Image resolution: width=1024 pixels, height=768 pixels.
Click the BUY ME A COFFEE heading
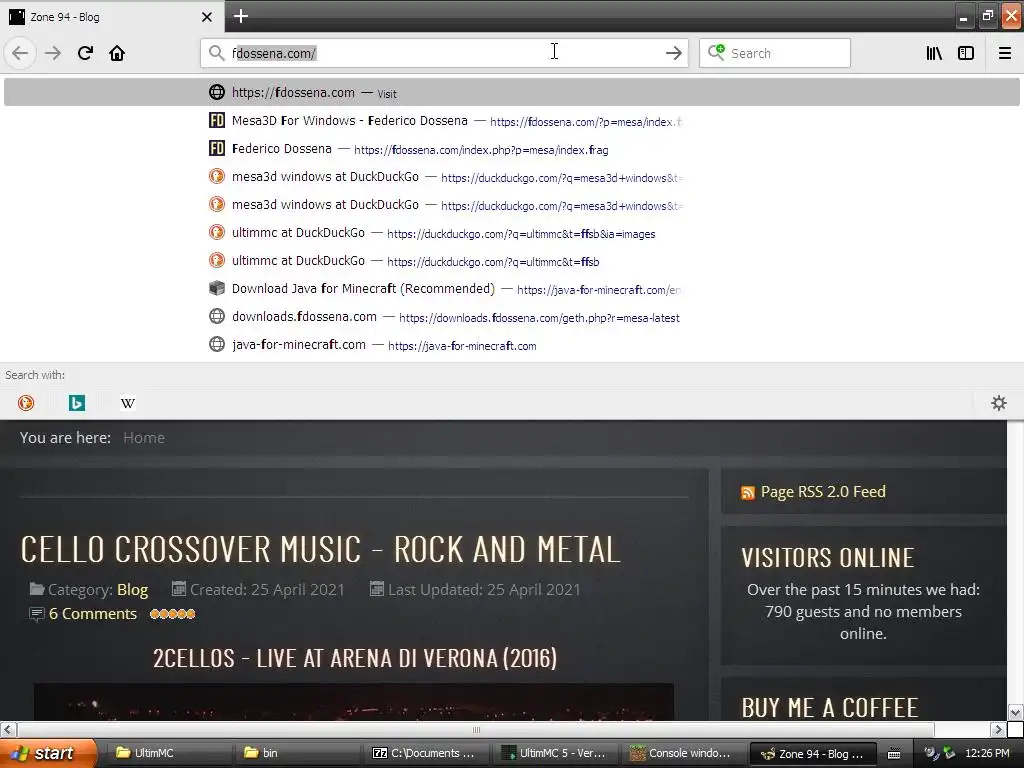[829, 708]
